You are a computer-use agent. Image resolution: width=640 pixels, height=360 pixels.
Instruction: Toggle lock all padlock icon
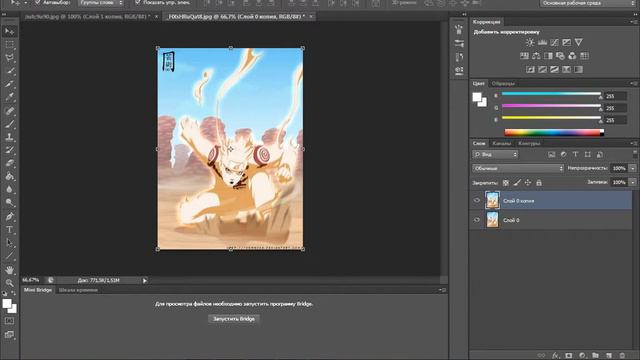point(539,183)
